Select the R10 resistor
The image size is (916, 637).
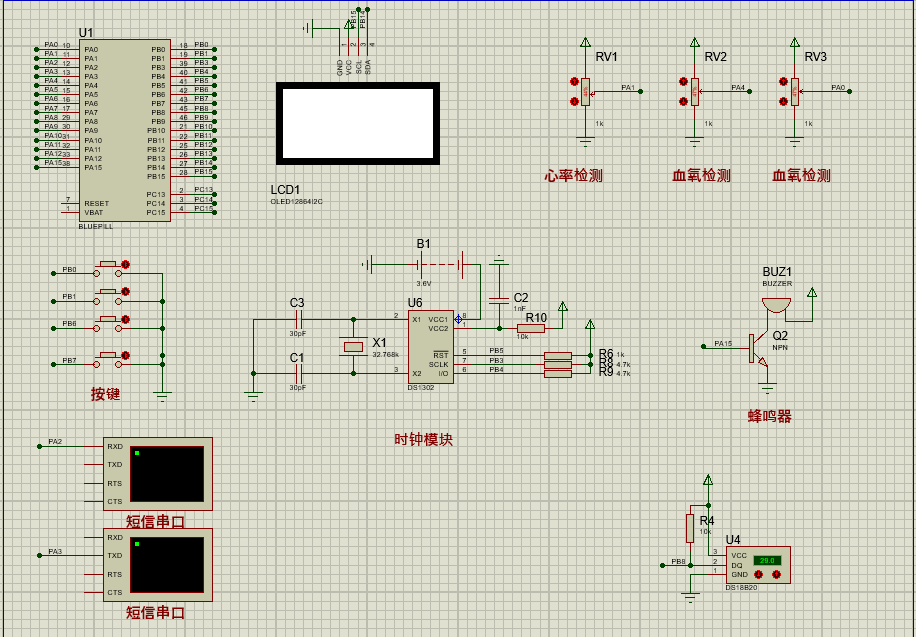click(530, 328)
